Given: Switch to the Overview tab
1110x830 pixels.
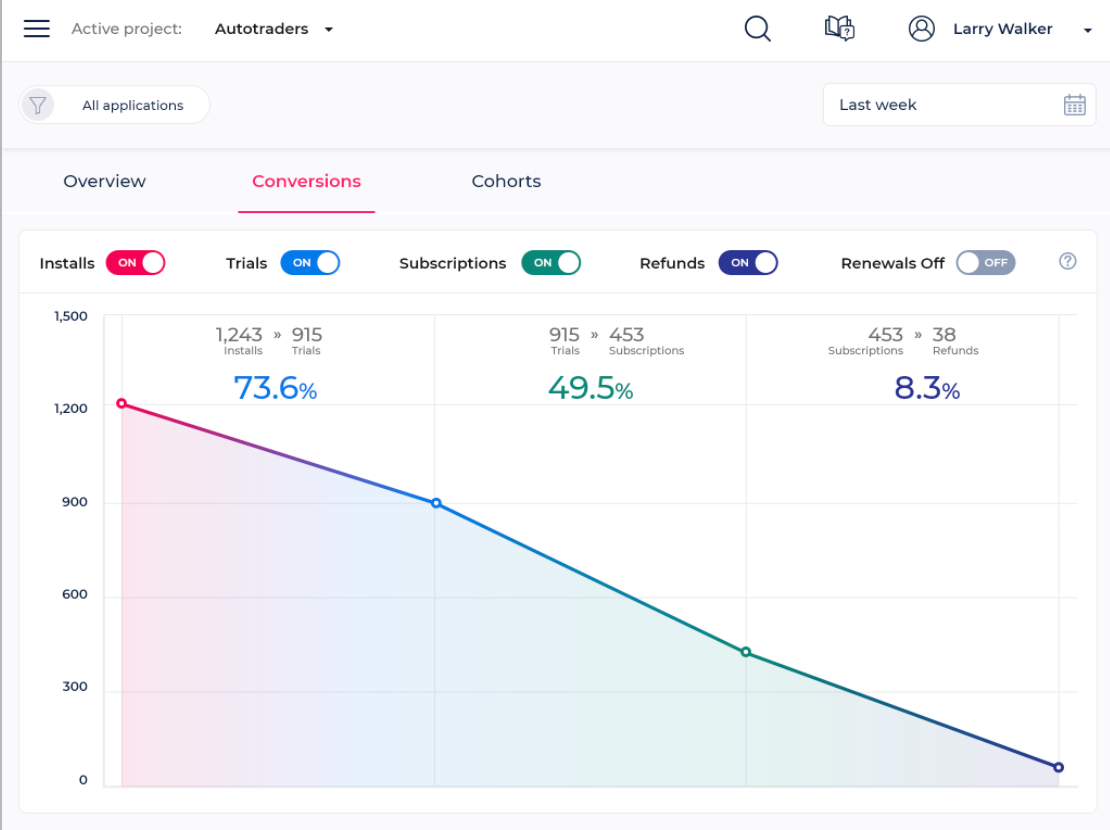Looking at the screenshot, I should click(x=104, y=181).
